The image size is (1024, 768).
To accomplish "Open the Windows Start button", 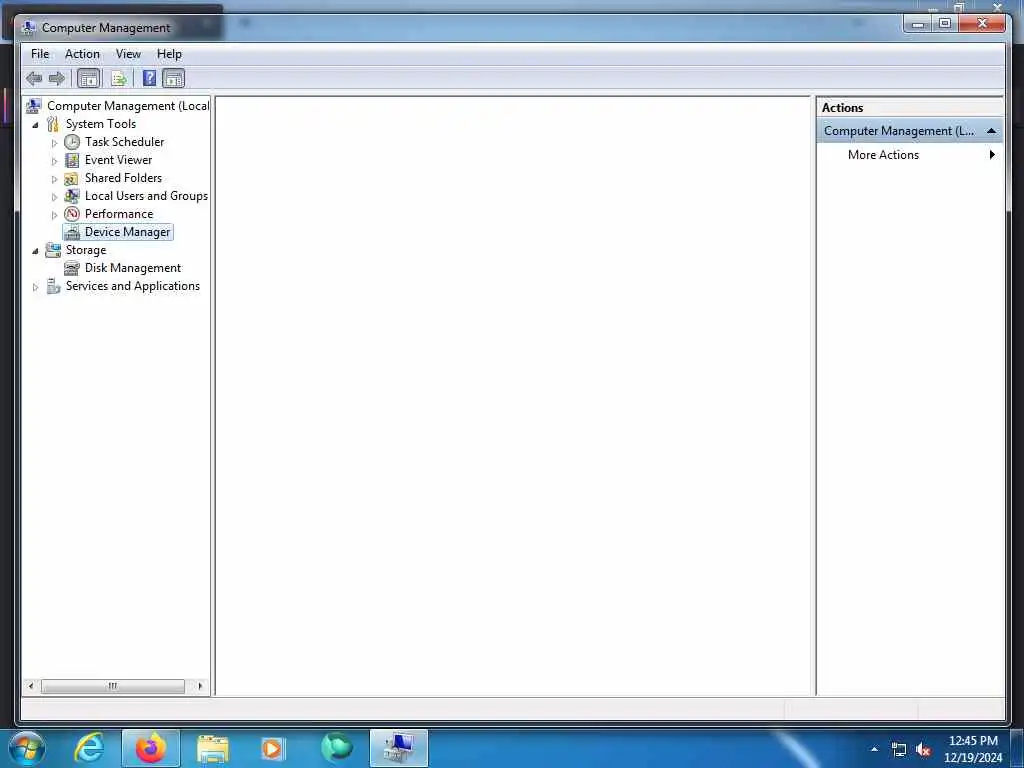I will pos(27,748).
